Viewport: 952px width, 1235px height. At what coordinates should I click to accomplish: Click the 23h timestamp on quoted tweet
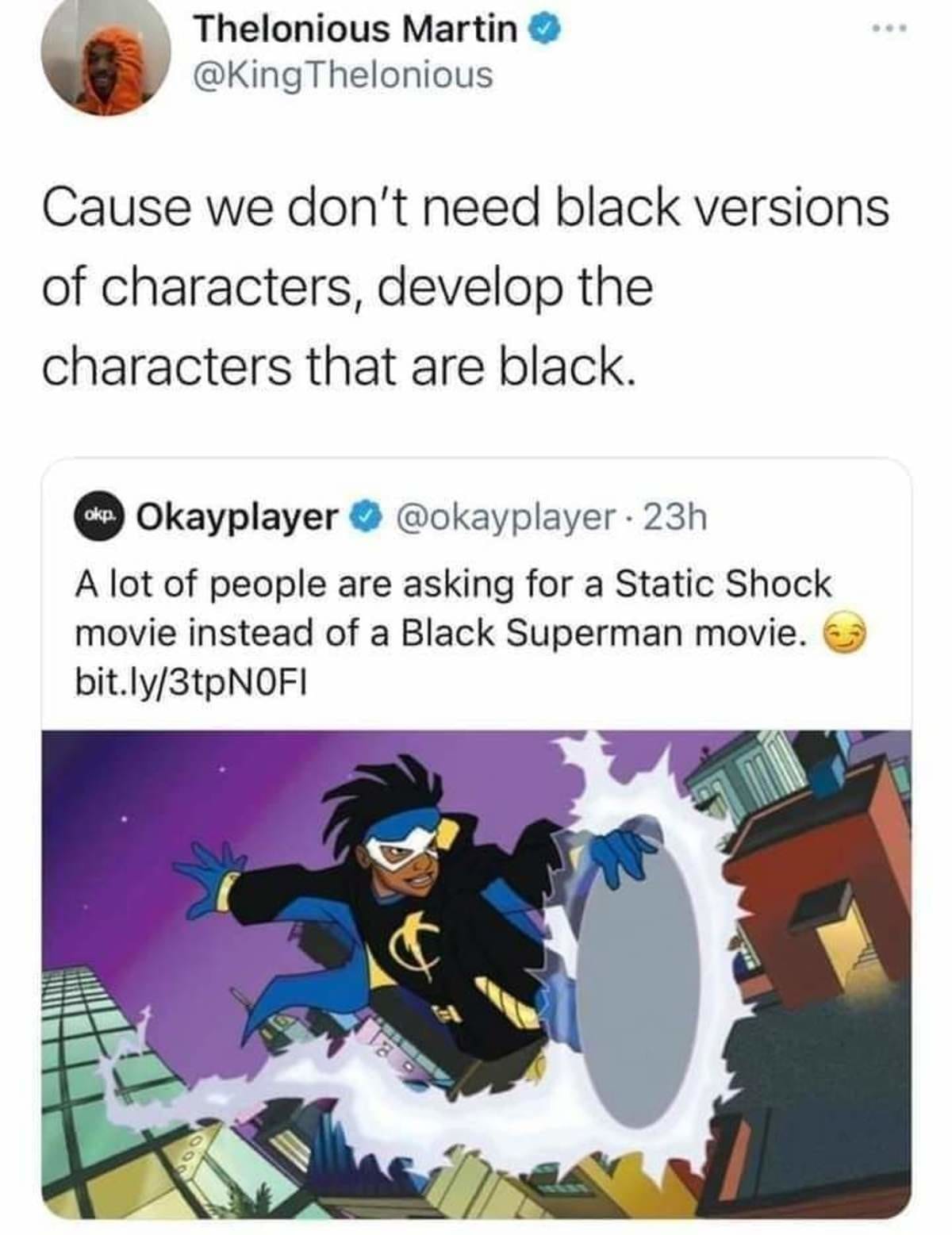[676, 517]
